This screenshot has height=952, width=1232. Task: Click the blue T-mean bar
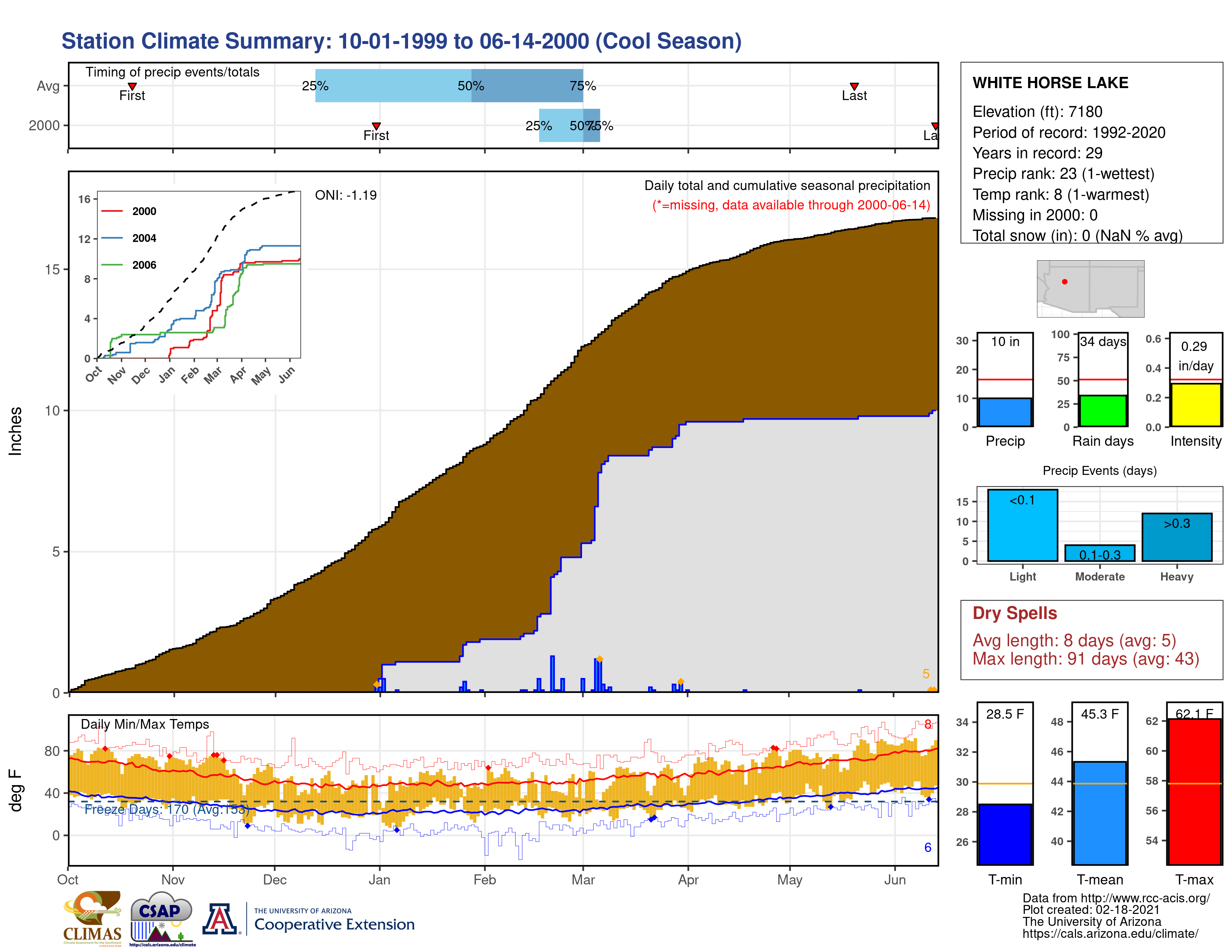click(1099, 813)
